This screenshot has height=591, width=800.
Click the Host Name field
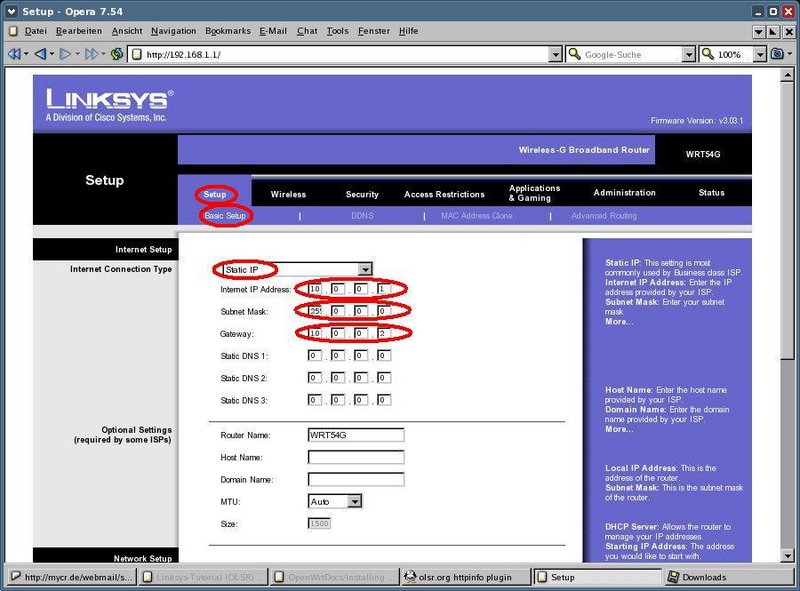[356, 457]
